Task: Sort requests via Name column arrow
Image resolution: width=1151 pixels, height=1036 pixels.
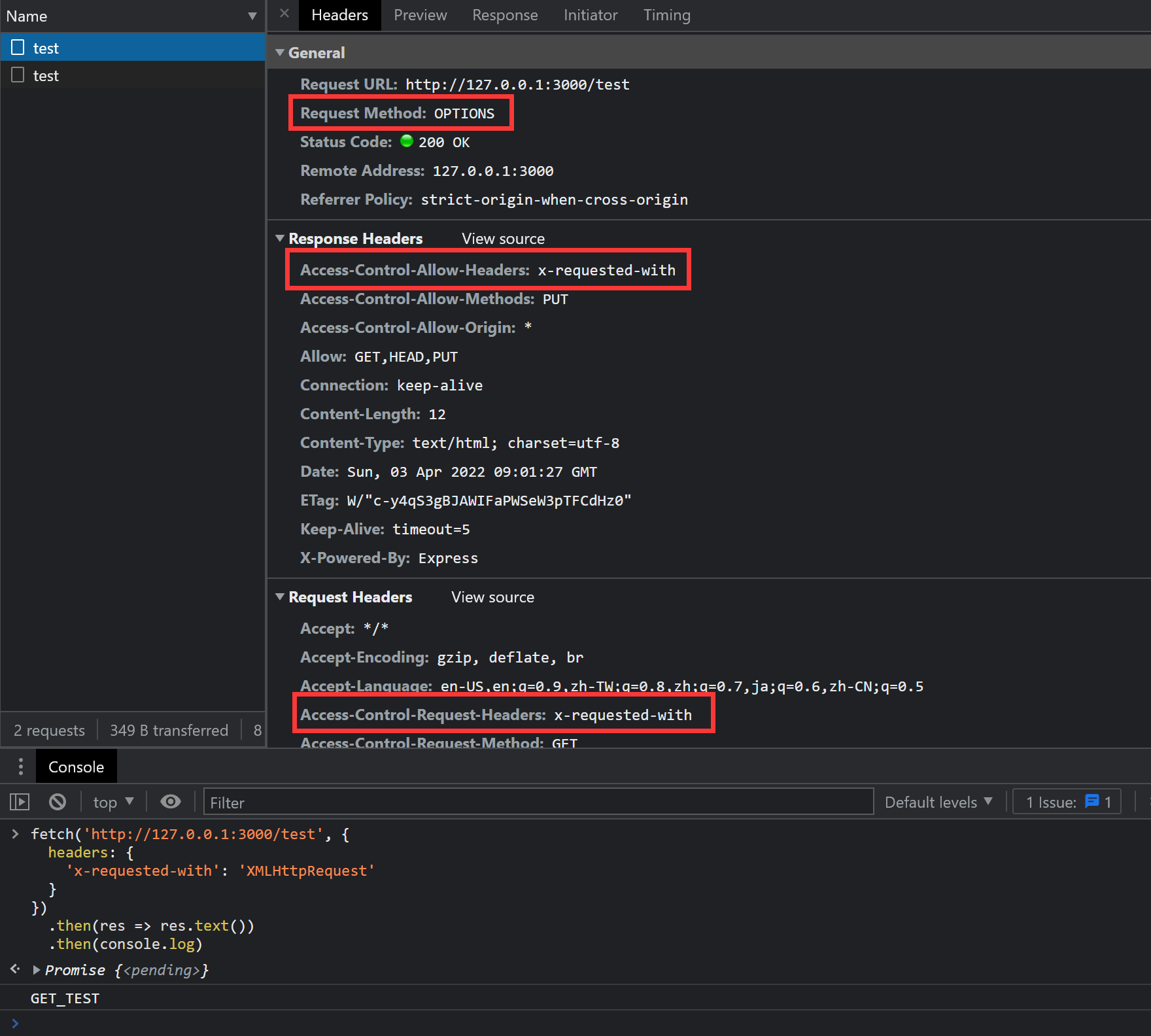Action: (252, 16)
